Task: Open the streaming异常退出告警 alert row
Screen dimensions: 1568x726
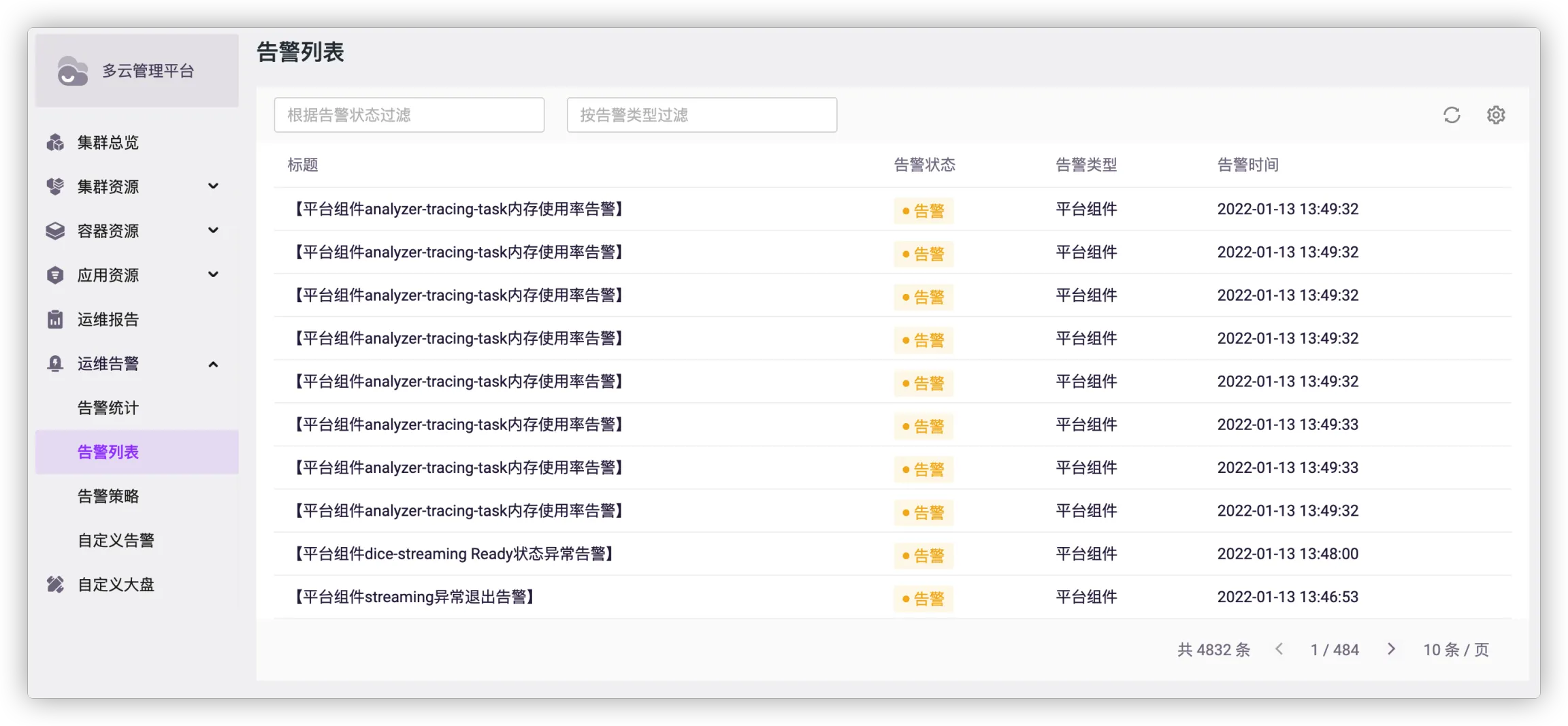Action: (x=414, y=597)
